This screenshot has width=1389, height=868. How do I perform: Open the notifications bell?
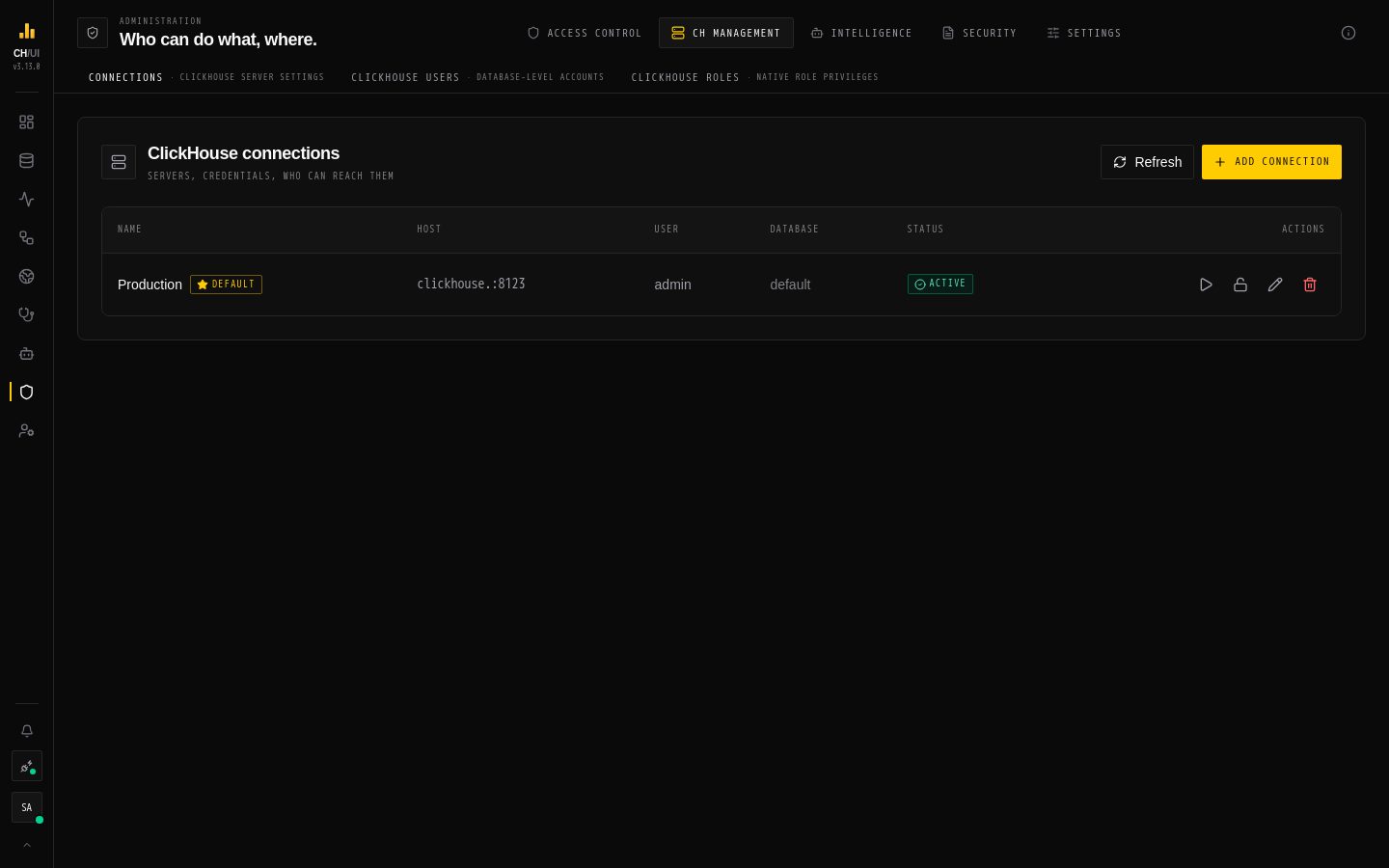coord(27,731)
